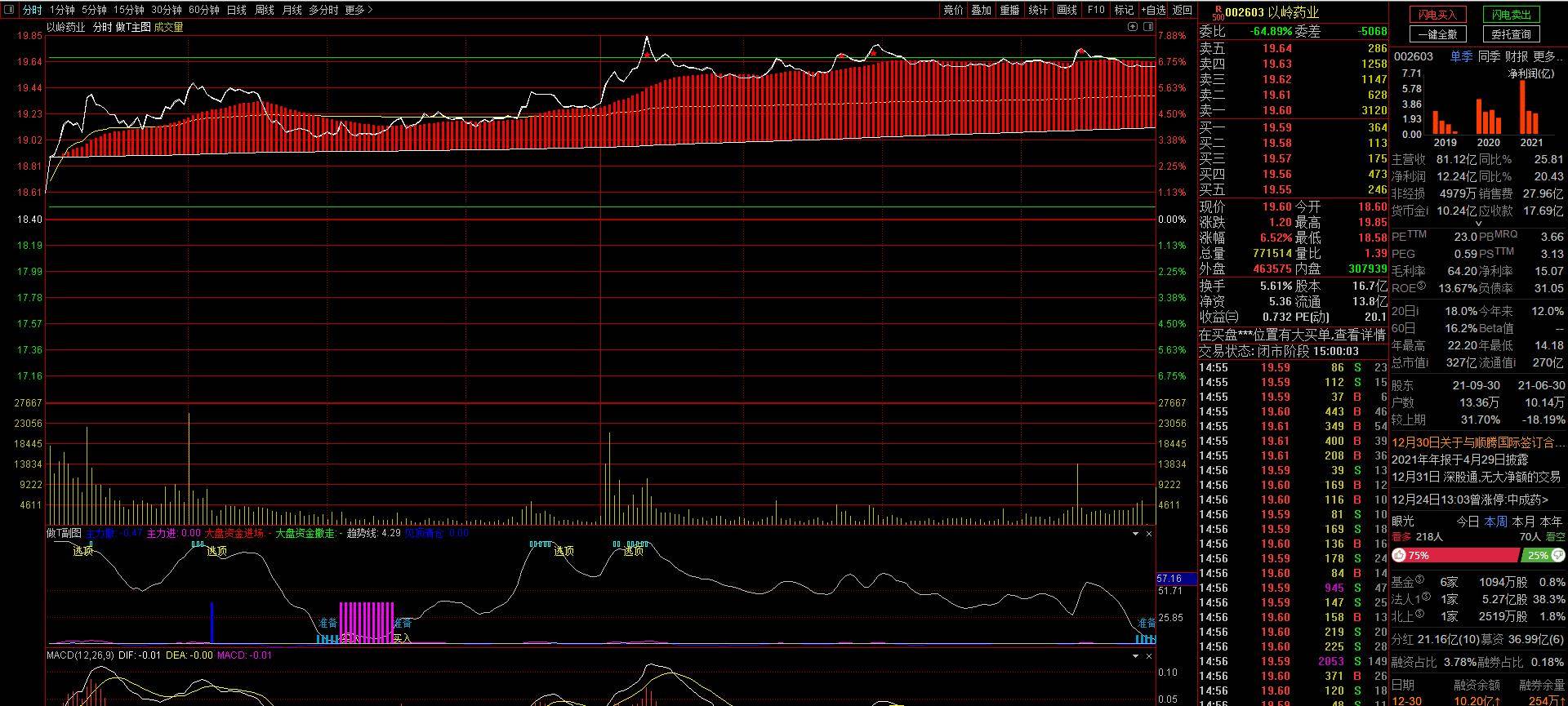
Task: Switch to 30分钟 chart period
Action: click(167, 10)
